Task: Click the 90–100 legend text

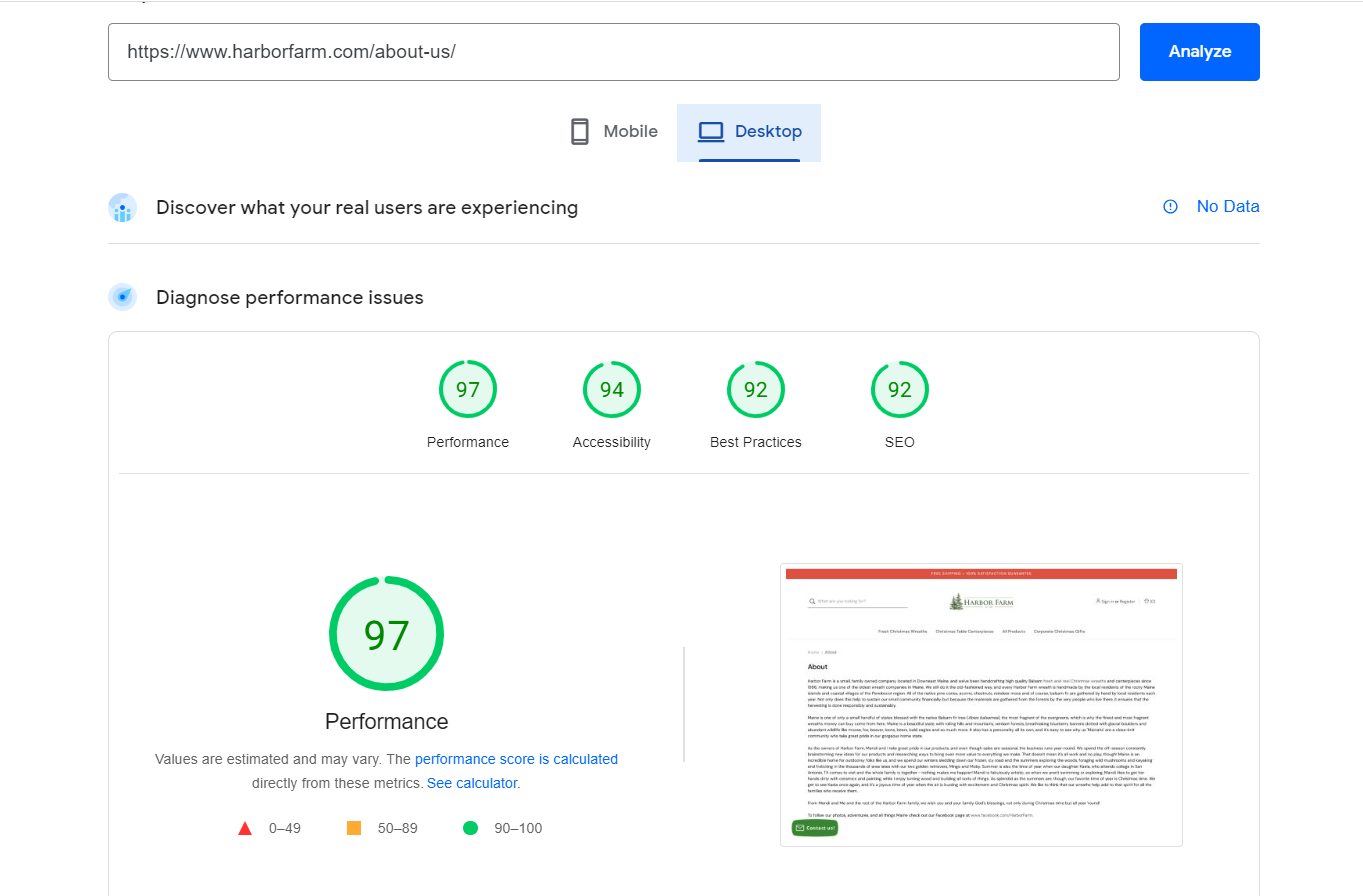Action: click(x=519, y=828)
